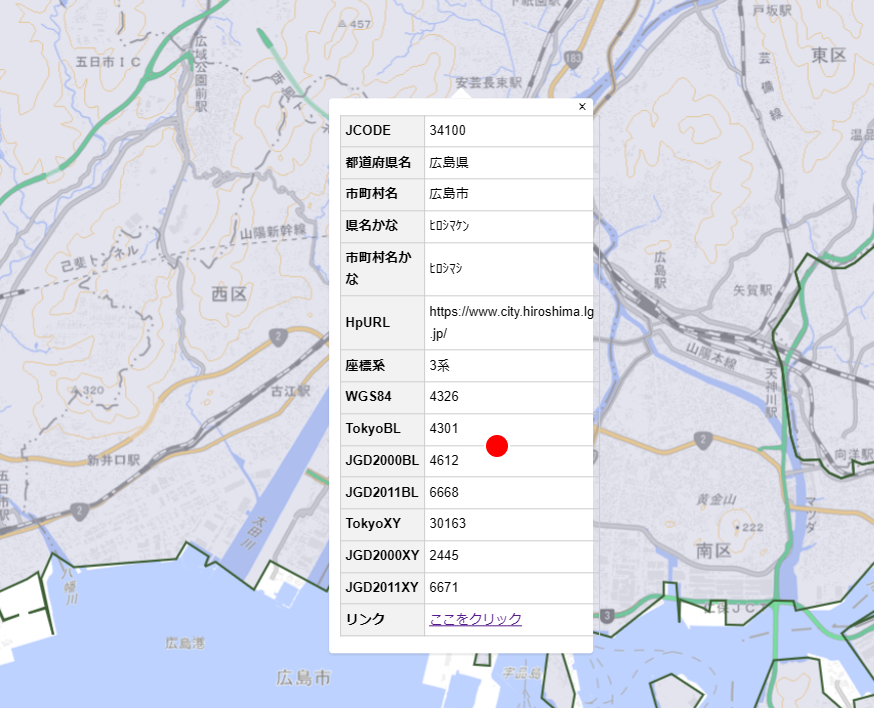Screen dimensions: 874x708
Task: Click the 西区 ward label
Action: click(228, 293)
